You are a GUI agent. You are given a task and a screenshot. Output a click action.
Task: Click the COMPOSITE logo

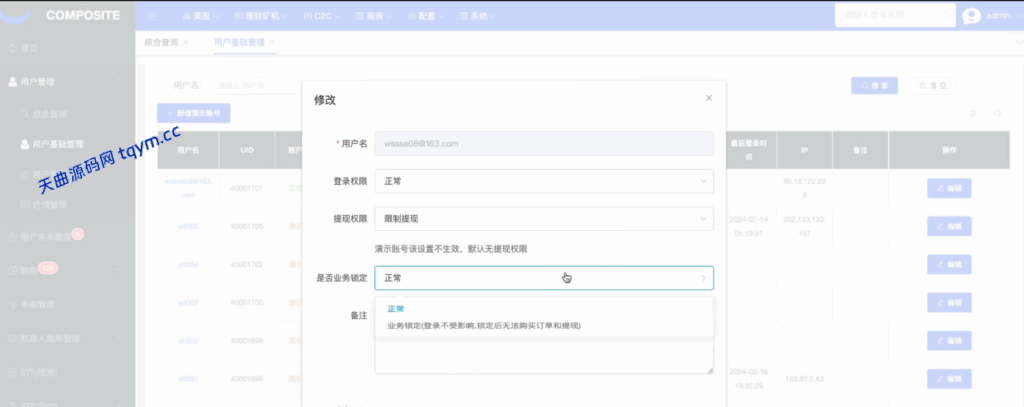83,16
